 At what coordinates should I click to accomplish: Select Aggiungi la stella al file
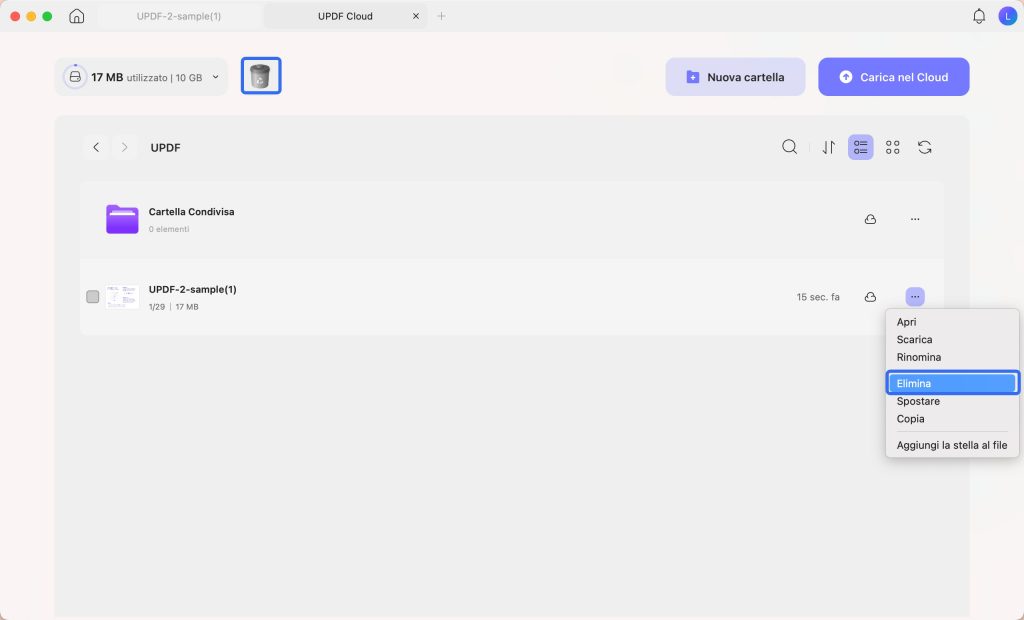coord(952,446)
